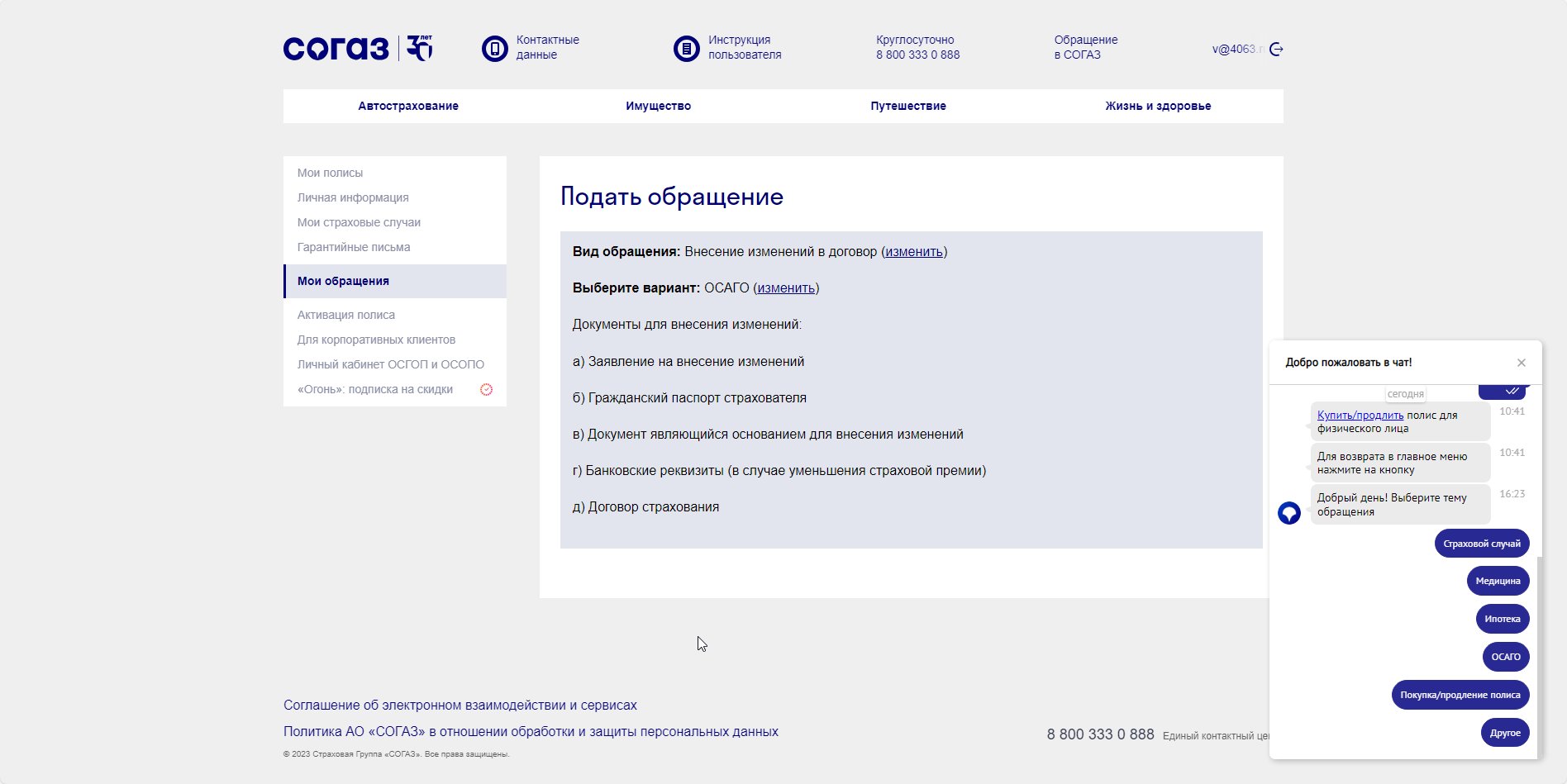The width and height of the screenshot is (1567, 784).
Task: Open the Жизнь и здоровье menu
Action: coord(1158,106)
